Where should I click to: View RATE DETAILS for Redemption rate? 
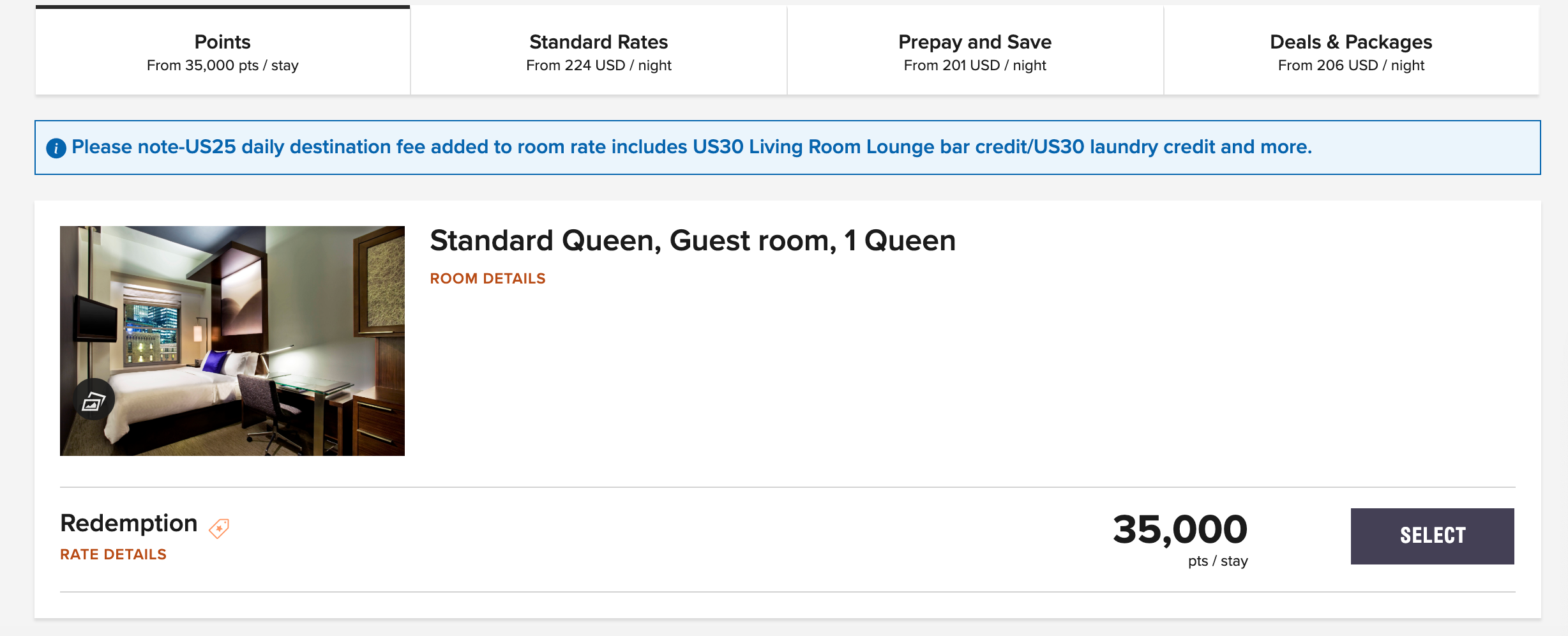(x=113, y=554)
